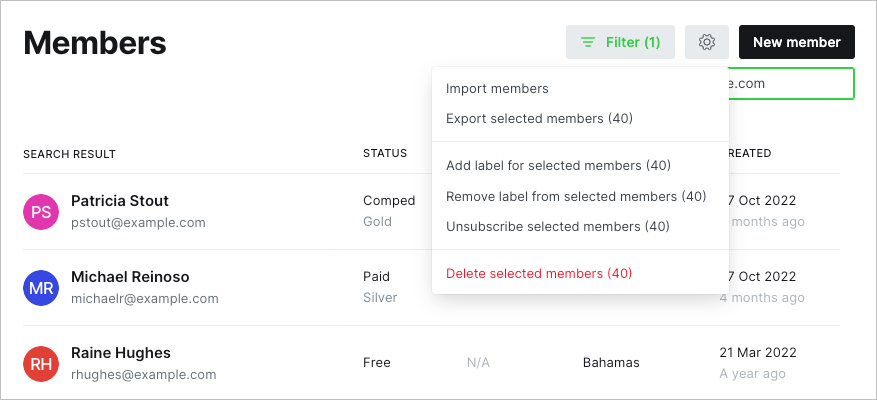The height and width of the screenshot is (400, 877).
Task: Open Michael Reinoso's member name
Action: [130, 277]
